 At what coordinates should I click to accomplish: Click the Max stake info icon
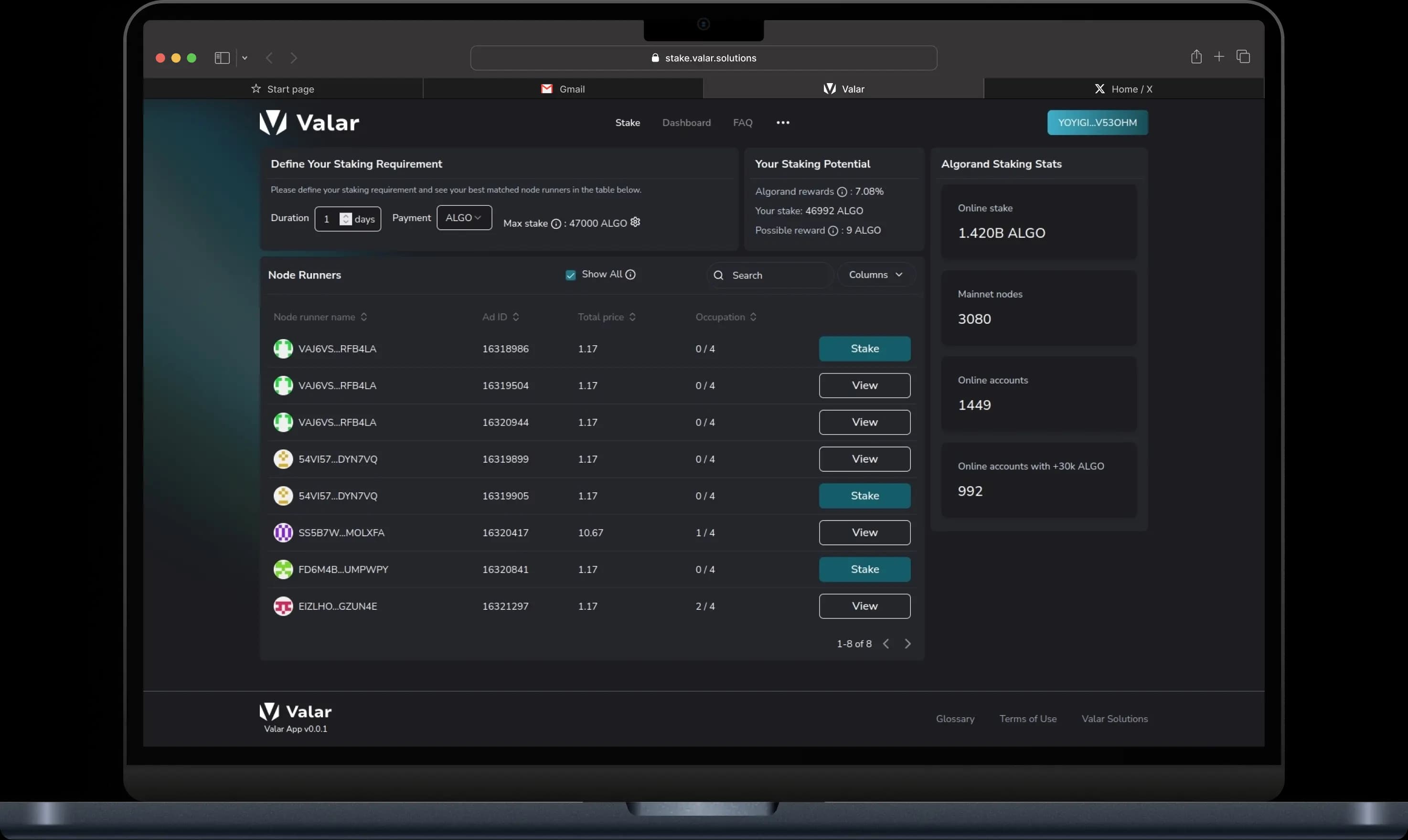tap(556, 223)
